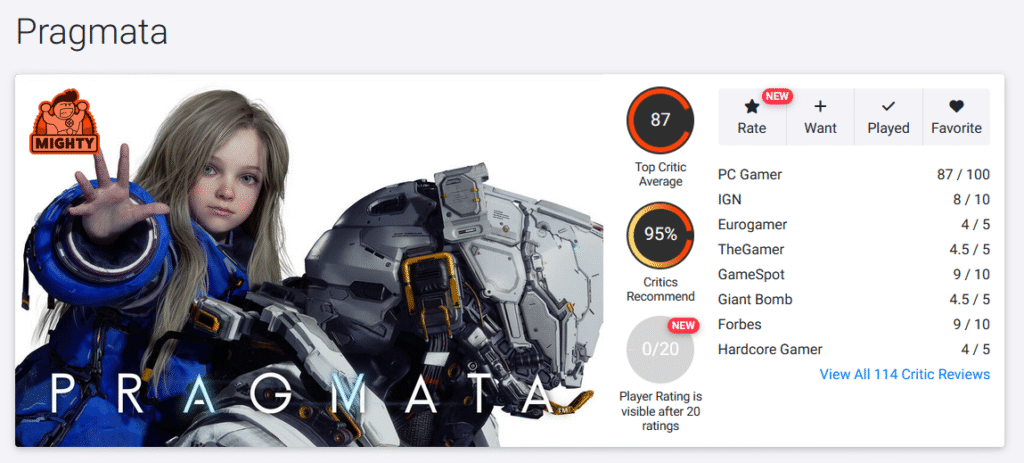Image resolution: width=1024 pixels, height=463 pixels.
Task: Click the Pragmata page title
Action: click(x=92, y=31)
